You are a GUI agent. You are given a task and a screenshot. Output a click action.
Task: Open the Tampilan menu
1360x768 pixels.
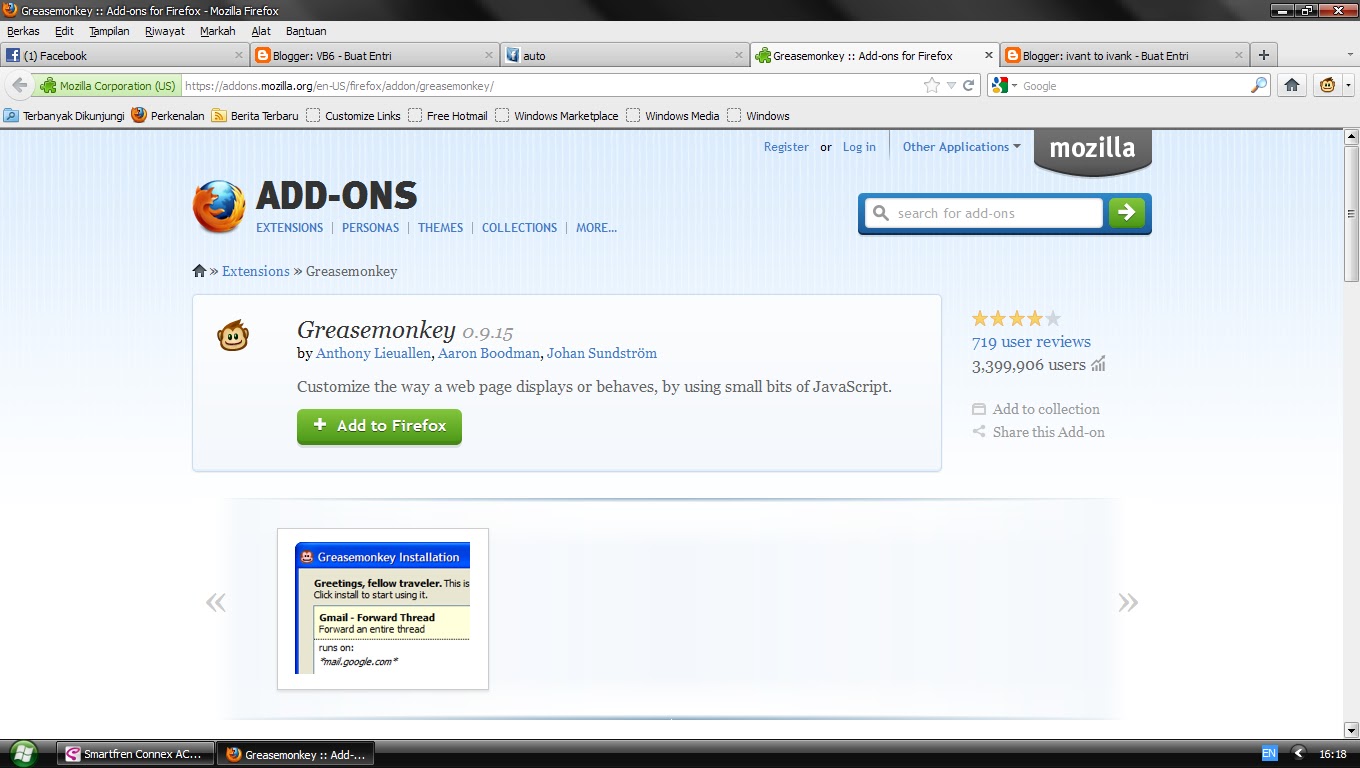pos(109,31)
